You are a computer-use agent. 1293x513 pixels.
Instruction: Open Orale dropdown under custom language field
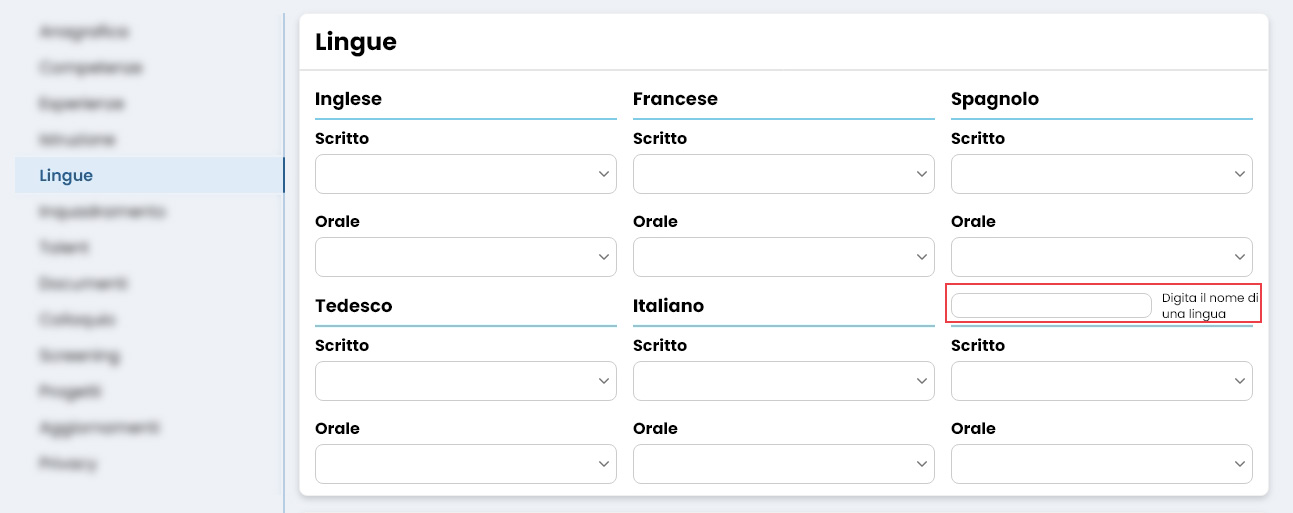point(1101,464)
